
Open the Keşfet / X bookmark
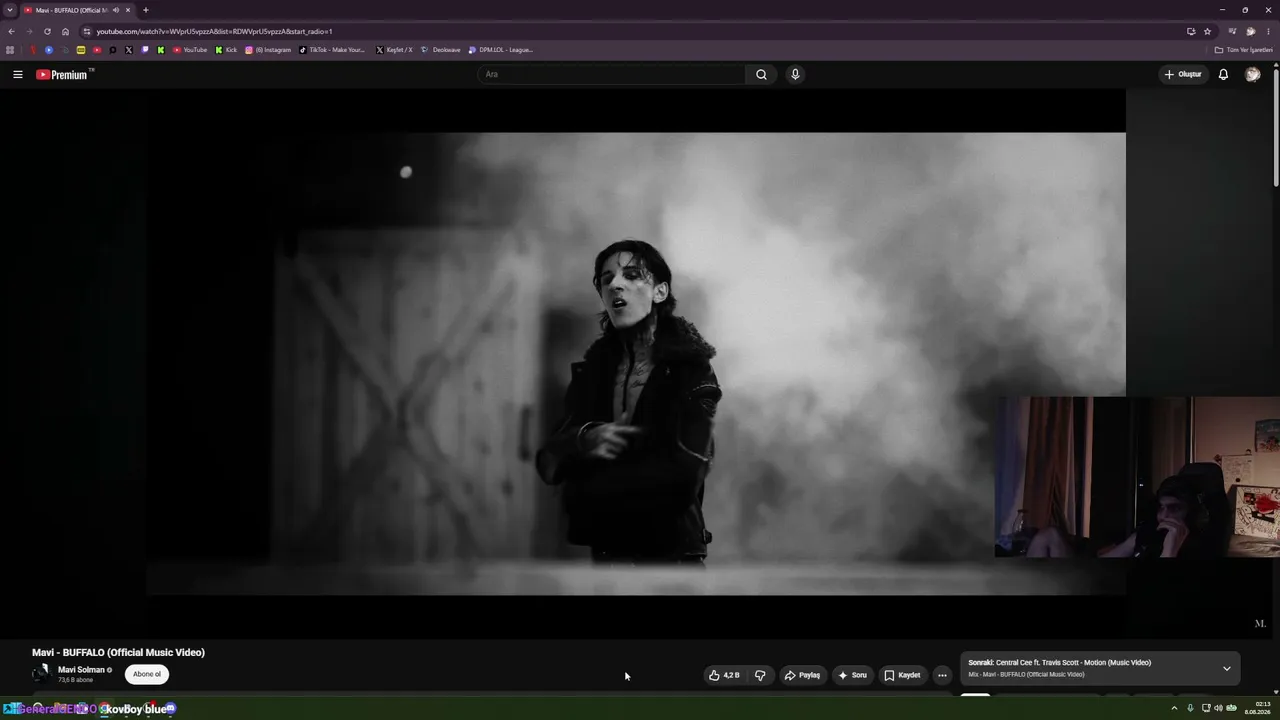[x=394, y=50]
